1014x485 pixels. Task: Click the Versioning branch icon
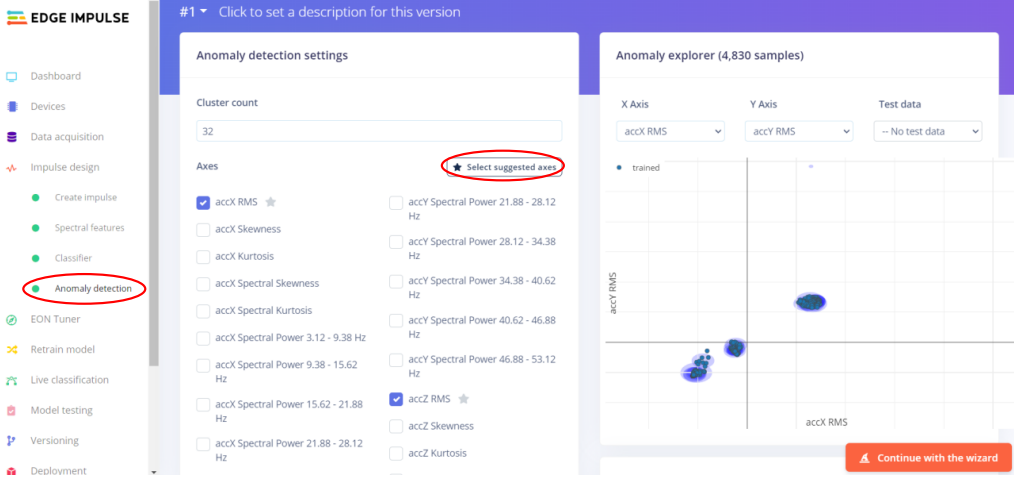pos(12,440)
